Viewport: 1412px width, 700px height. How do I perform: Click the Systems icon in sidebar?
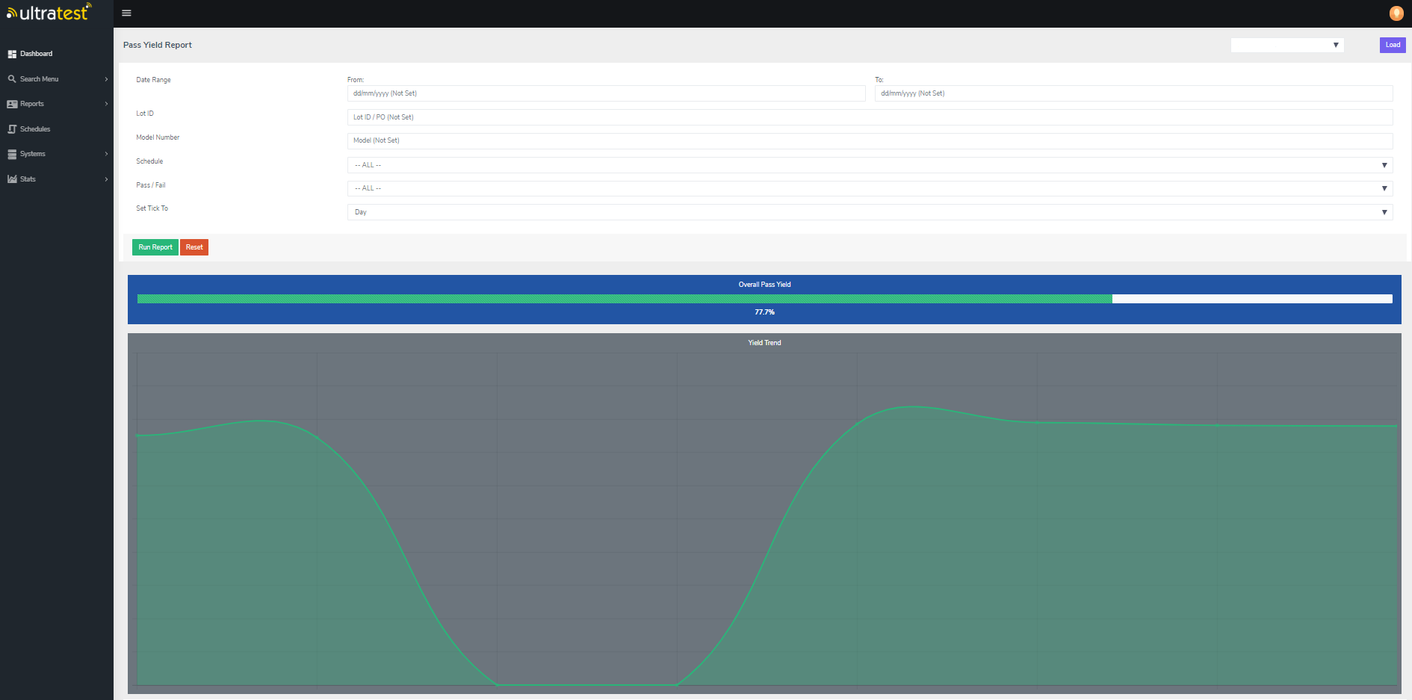pos(12,154)
